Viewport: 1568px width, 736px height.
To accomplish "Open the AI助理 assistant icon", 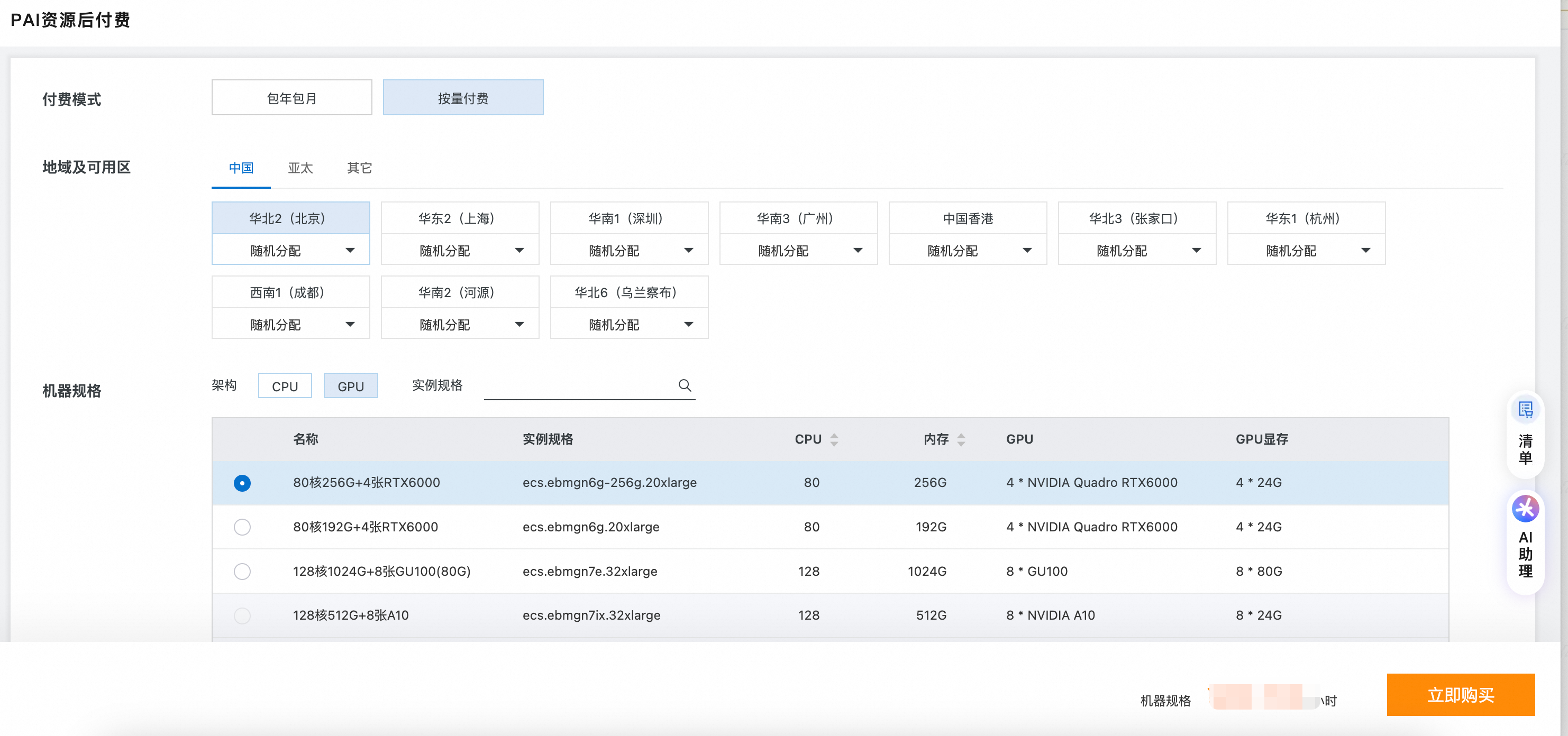I will click(1525, 509).
